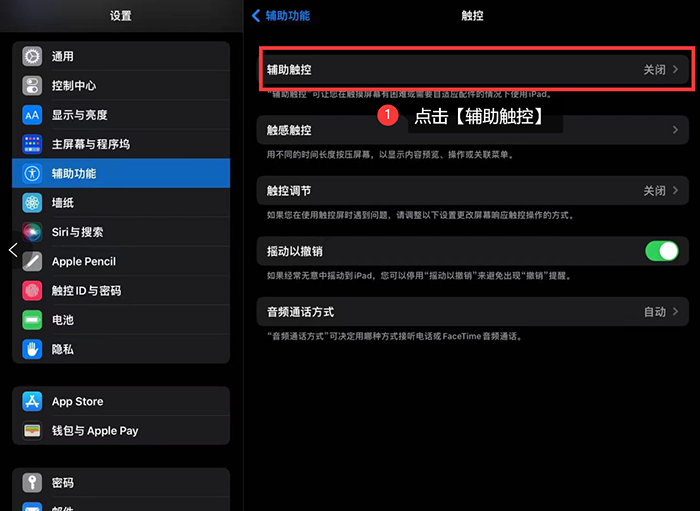Open the 电池 battery icon
Screen dimensions: 700x511
tap(32, 320)
